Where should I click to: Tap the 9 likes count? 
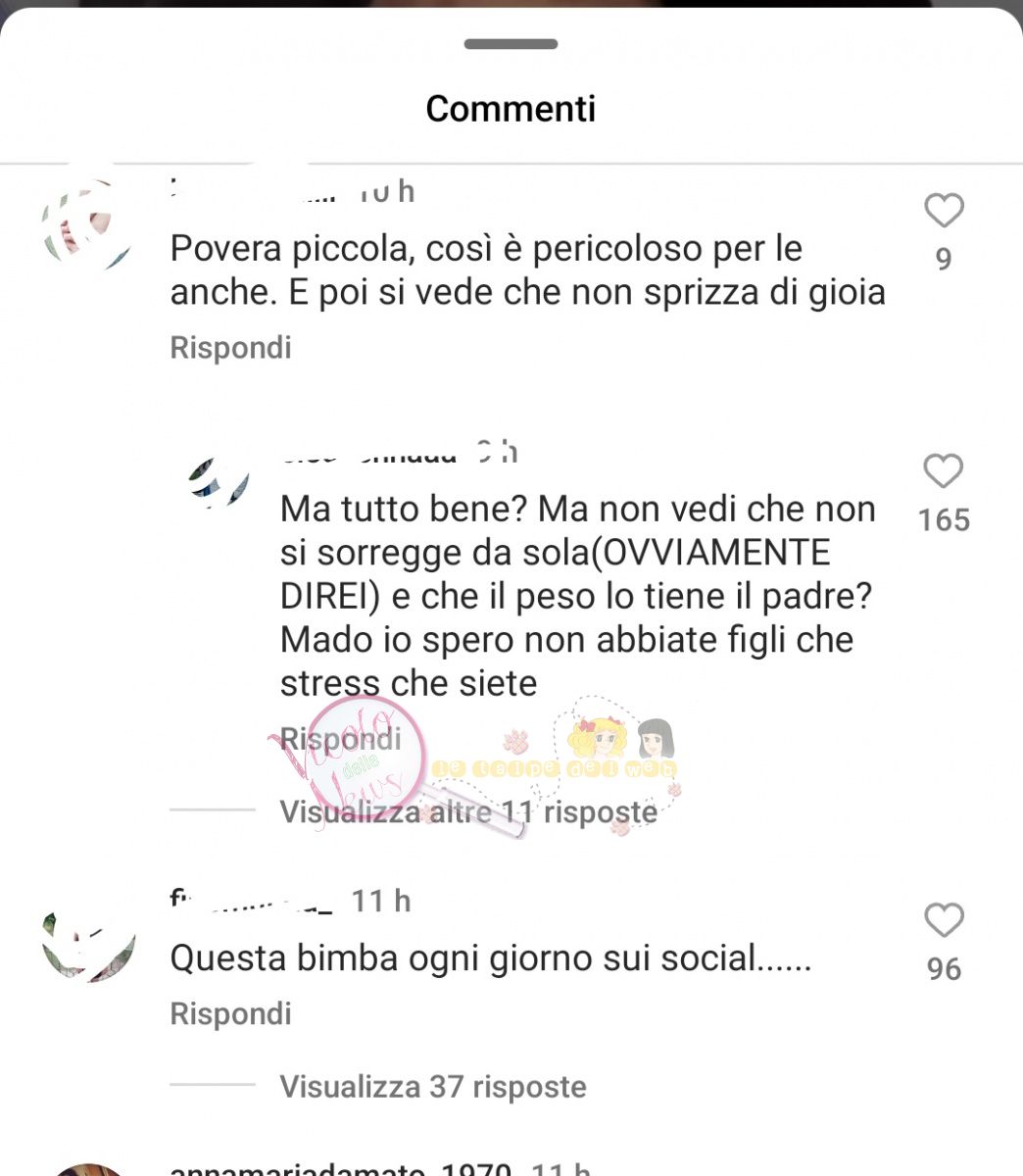944,259
